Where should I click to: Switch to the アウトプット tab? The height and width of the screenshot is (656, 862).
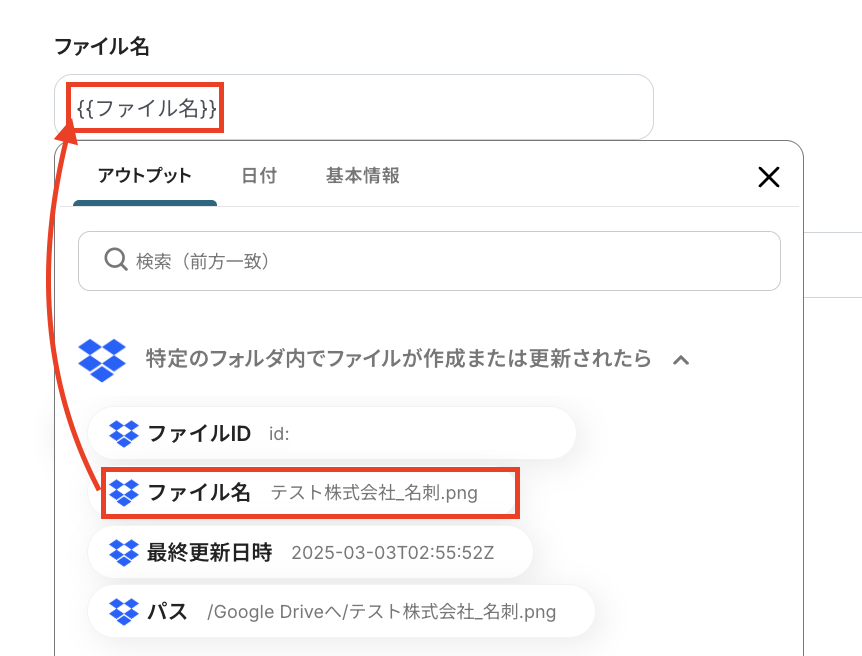pos(145,176)
